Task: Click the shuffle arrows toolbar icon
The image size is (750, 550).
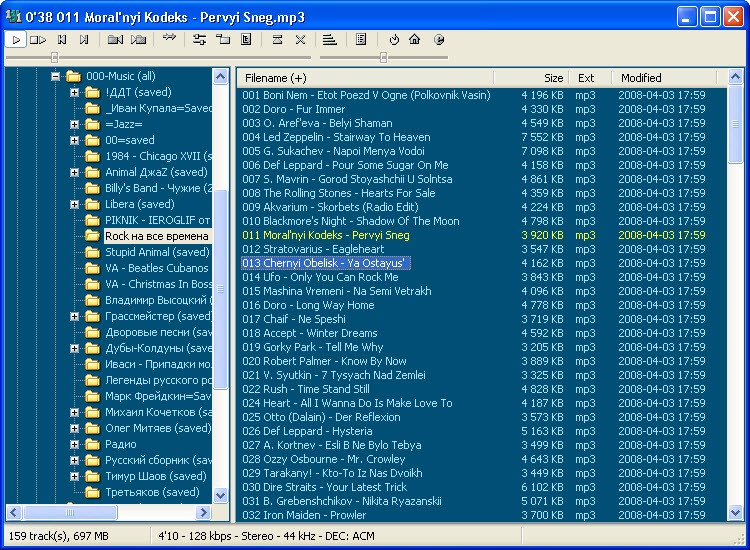Action: point(169,40)
